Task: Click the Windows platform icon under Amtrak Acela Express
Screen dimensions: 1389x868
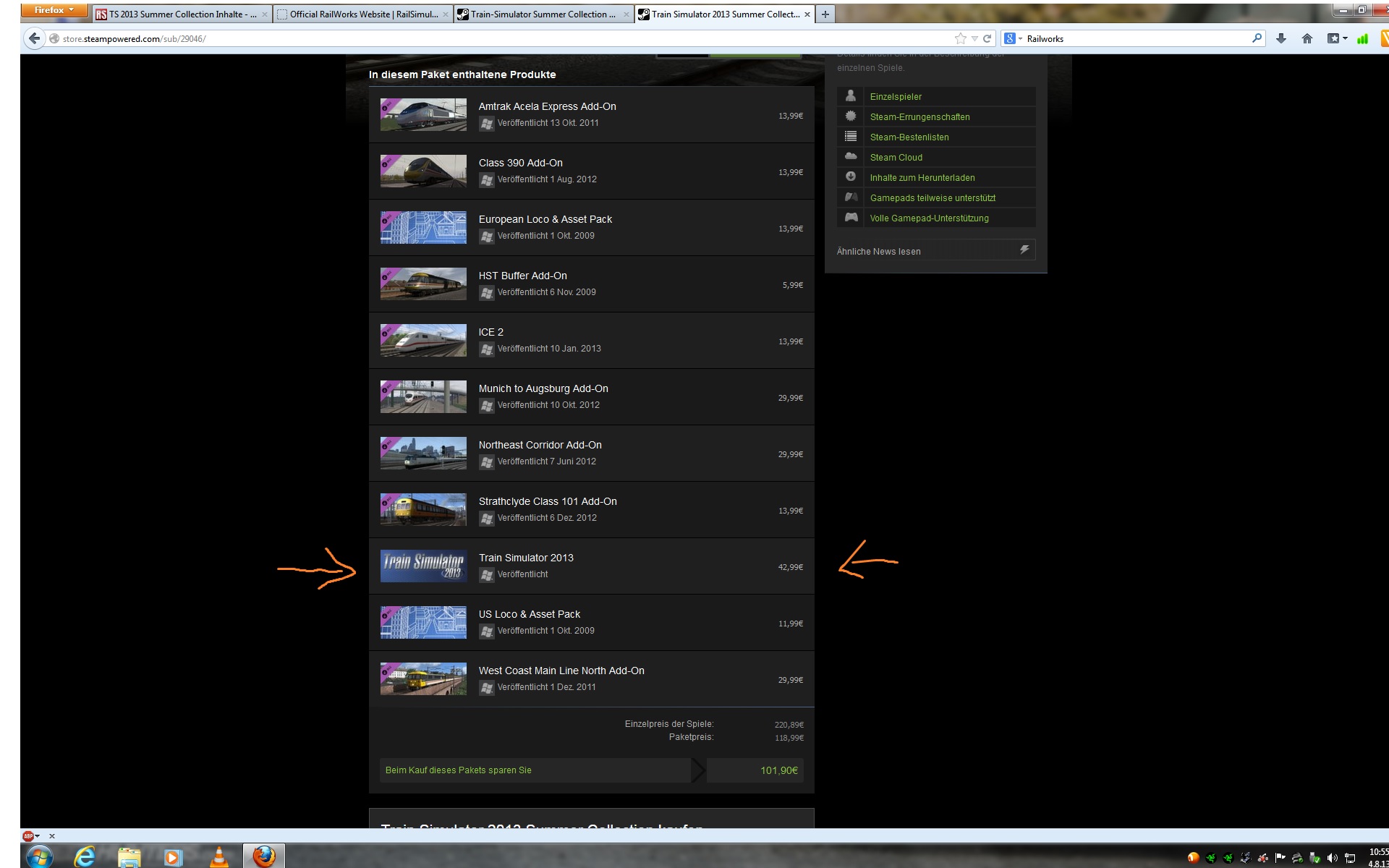Action: pyautogui.click(x=487, y=124)
